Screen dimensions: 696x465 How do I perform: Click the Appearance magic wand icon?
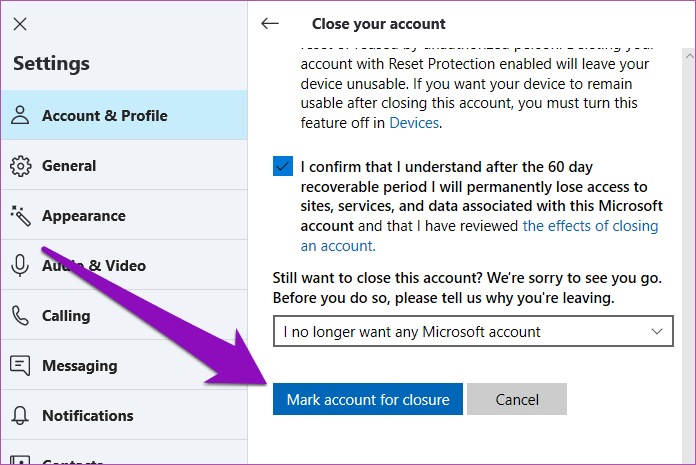(20, 216)
